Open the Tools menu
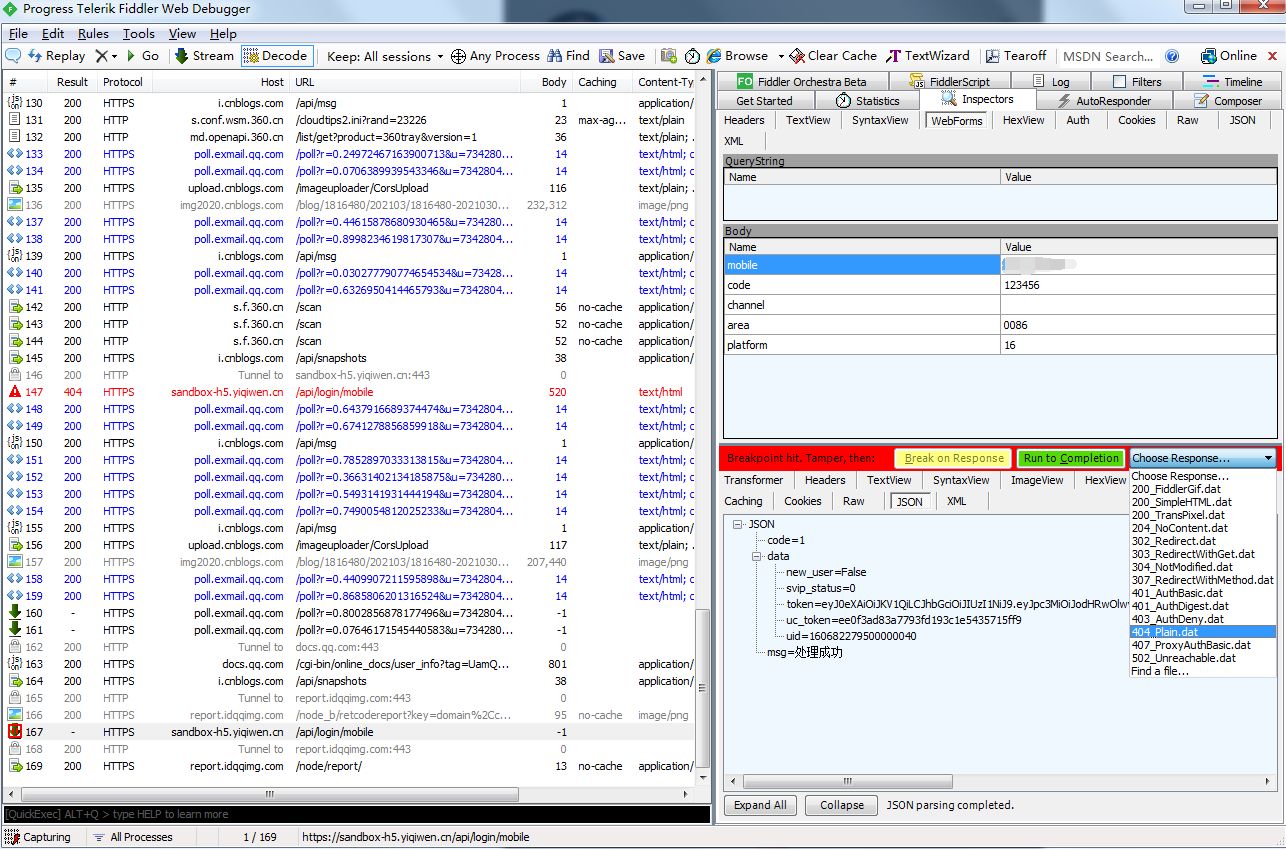This screenshot has height=849, width=1286. [x=139, y=34]
